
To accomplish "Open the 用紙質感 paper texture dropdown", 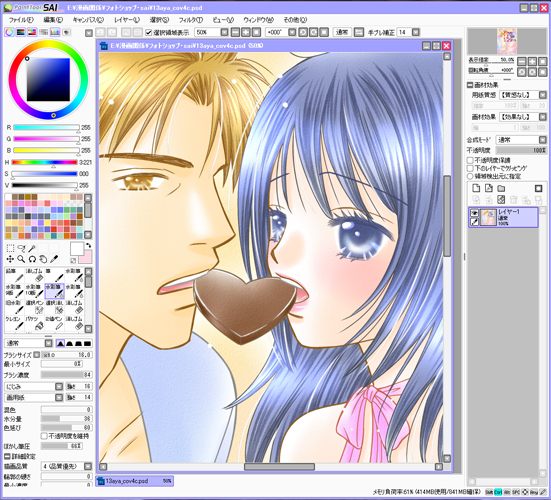I will click(543, 95).
